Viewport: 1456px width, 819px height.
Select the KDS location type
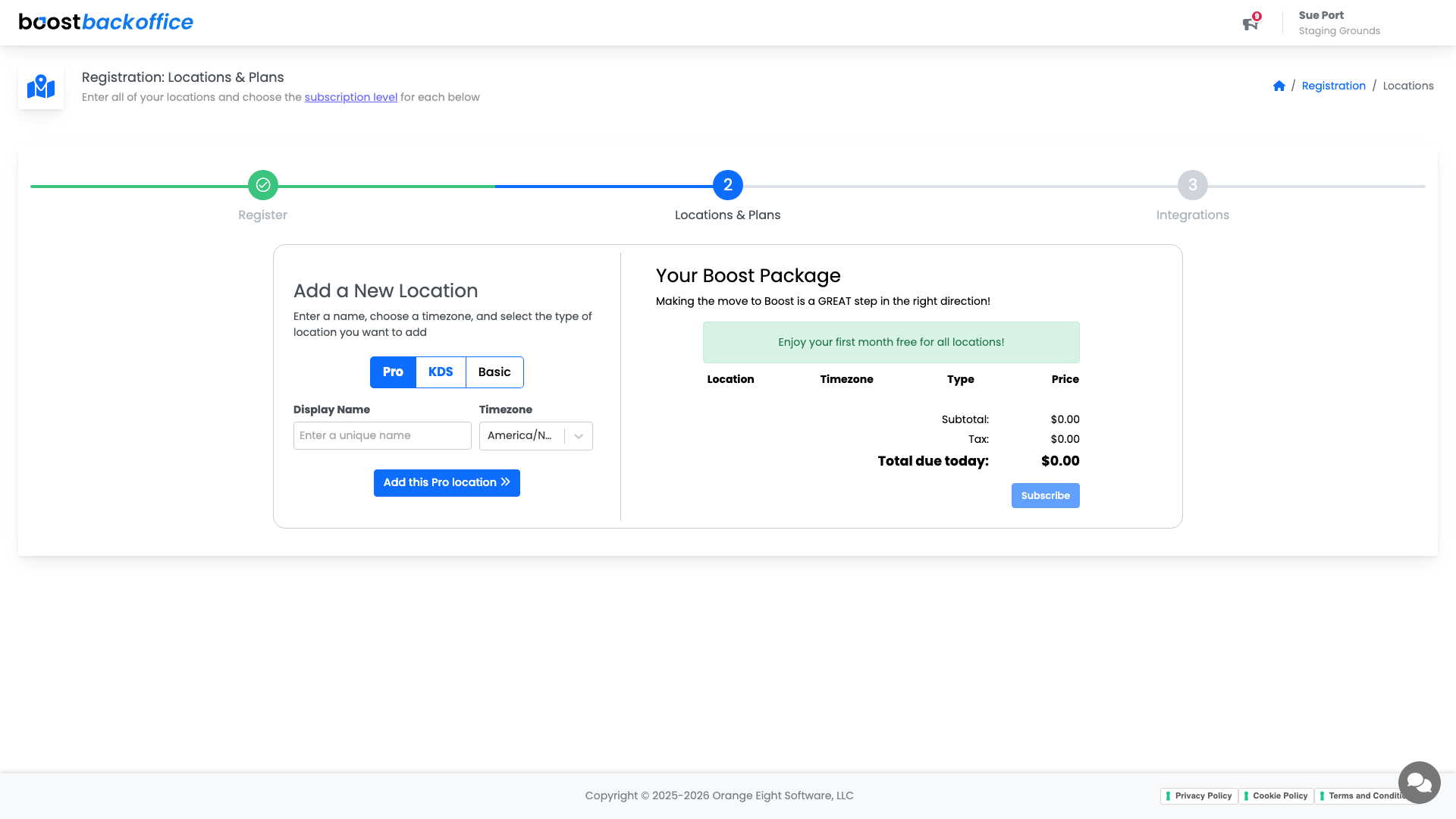441,372
